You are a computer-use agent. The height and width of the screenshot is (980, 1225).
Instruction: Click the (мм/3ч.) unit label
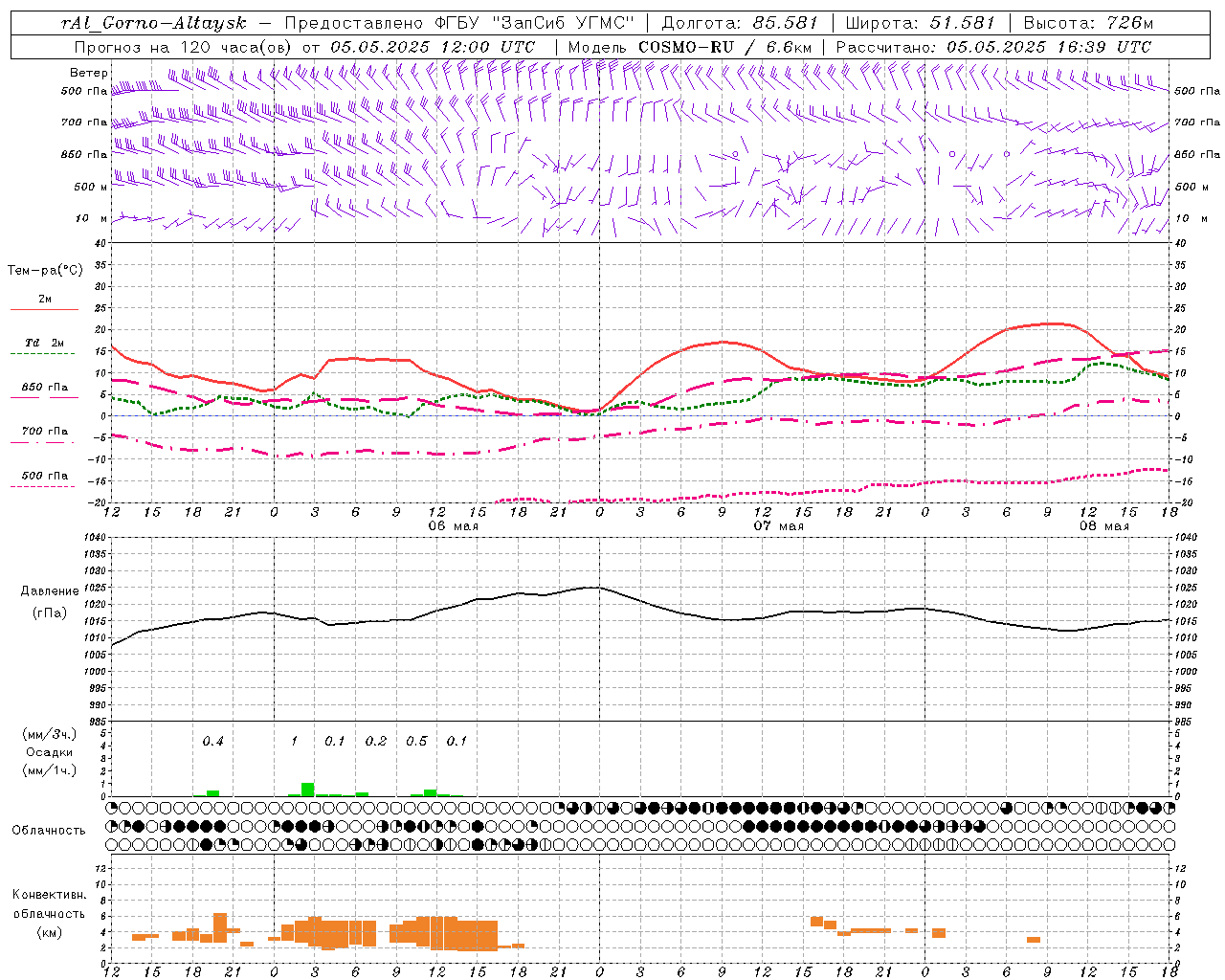(x=50, y=734)
